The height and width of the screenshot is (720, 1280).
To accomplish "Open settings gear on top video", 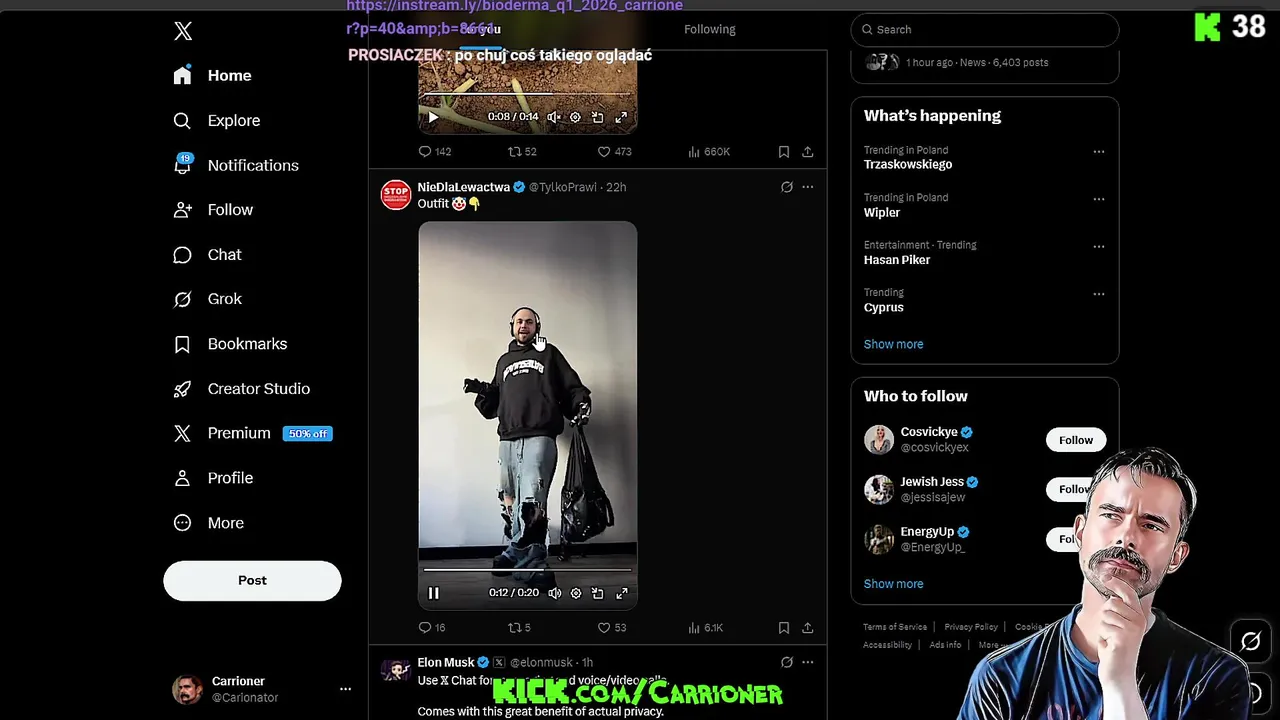I will point(575,117).
